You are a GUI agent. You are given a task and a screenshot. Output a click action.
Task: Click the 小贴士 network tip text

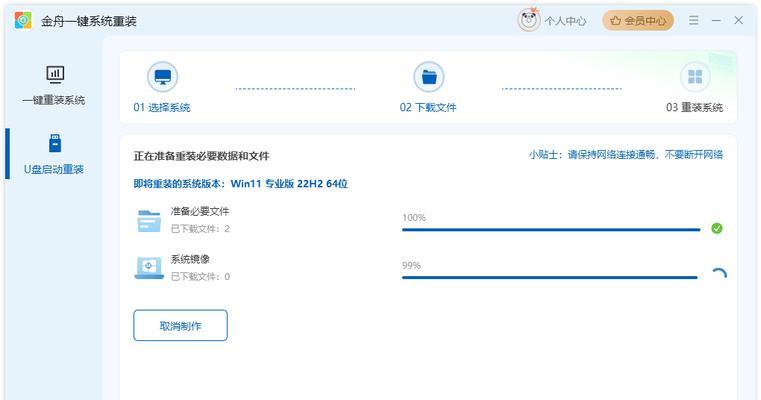[626, 154]
